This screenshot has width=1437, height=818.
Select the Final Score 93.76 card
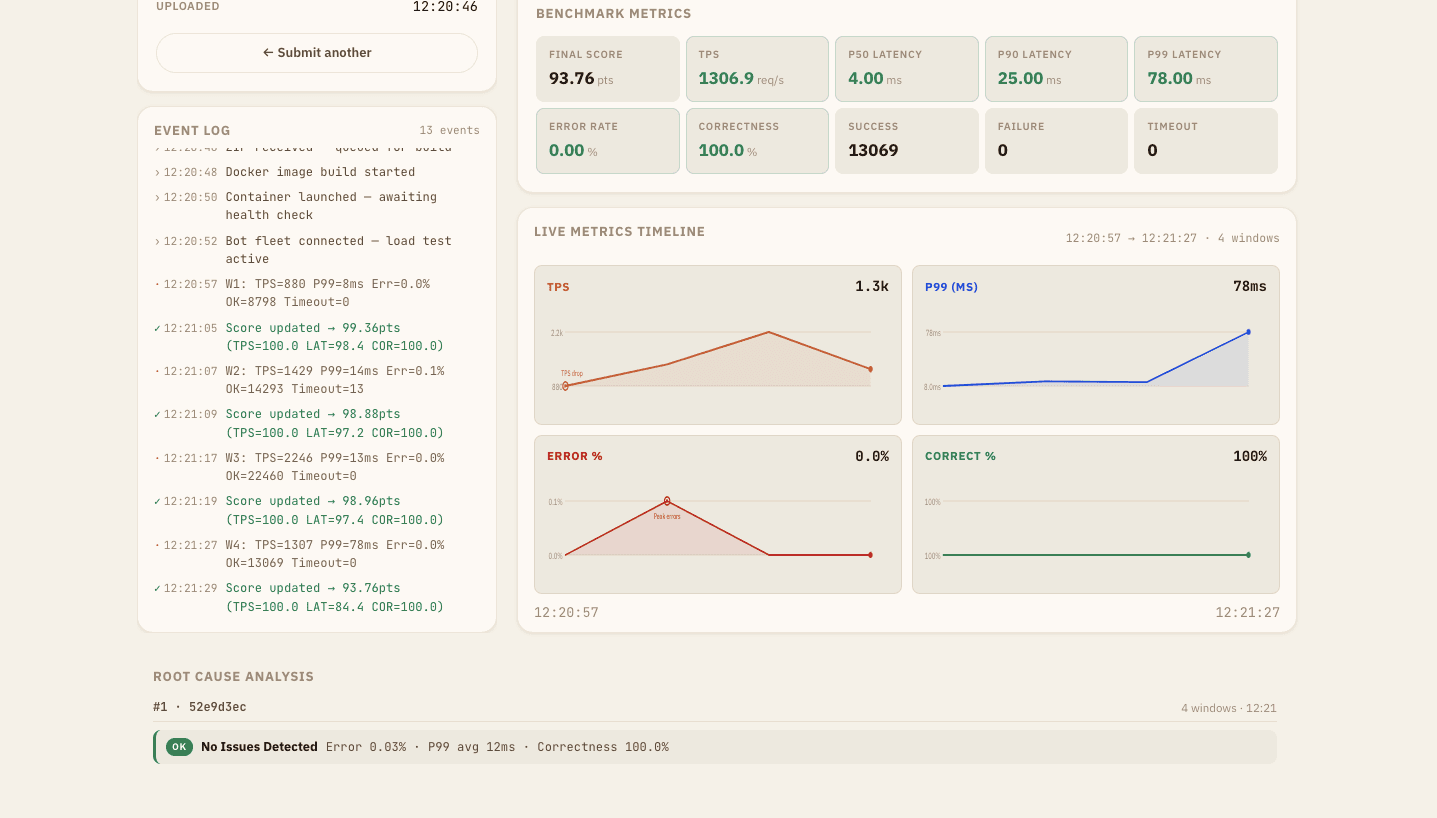coord(608,69)
